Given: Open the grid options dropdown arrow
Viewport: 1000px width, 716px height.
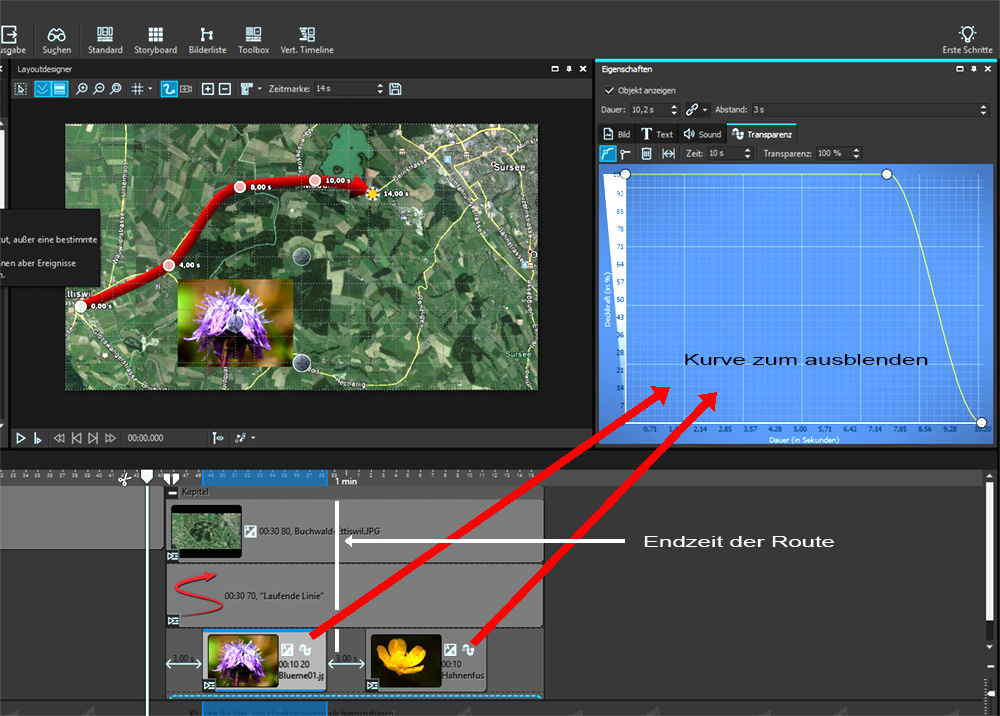Looking at the screenshot, I should [150, 89].
